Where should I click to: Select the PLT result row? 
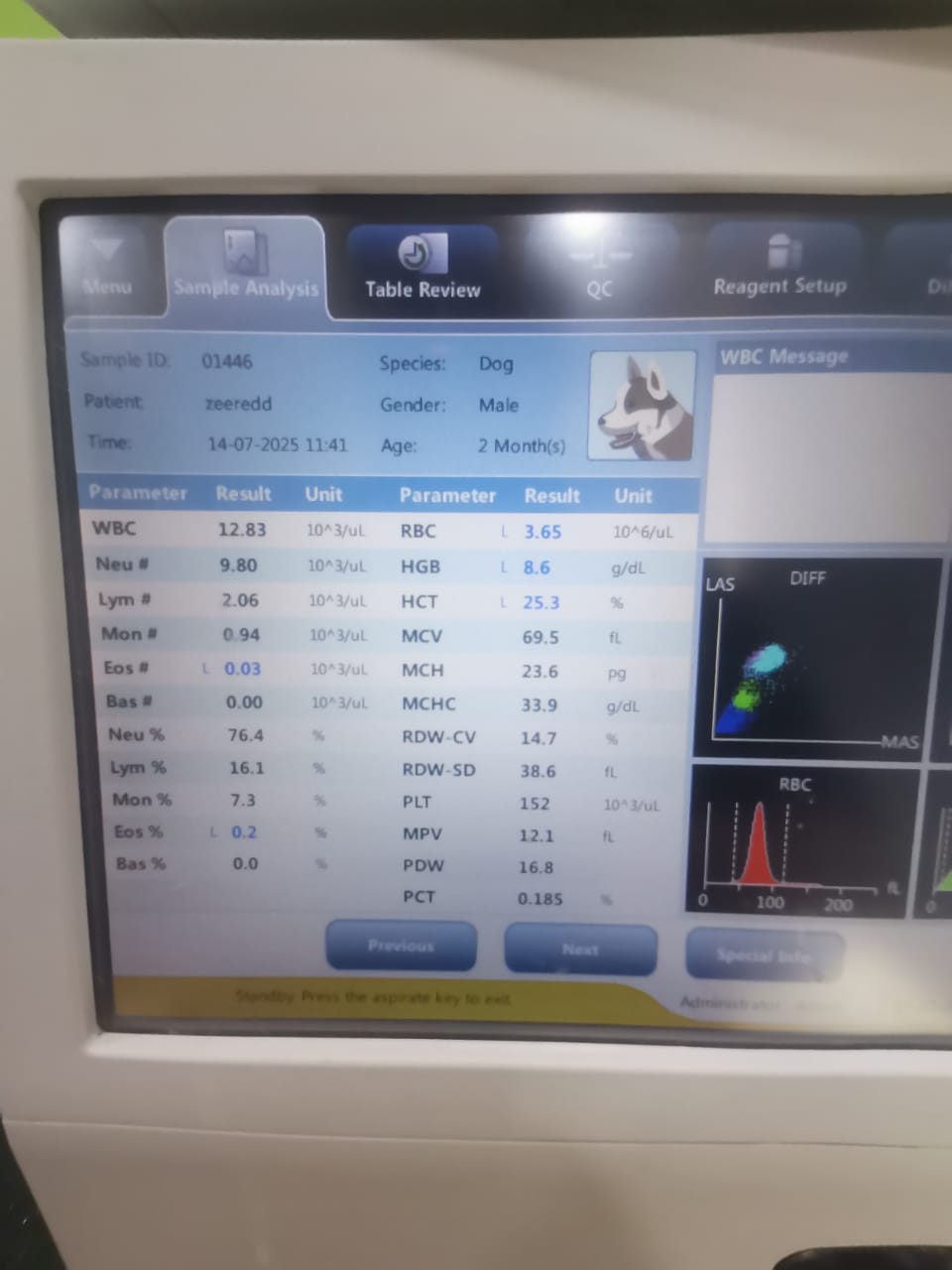pyautogui.click(x=535, y=804)
